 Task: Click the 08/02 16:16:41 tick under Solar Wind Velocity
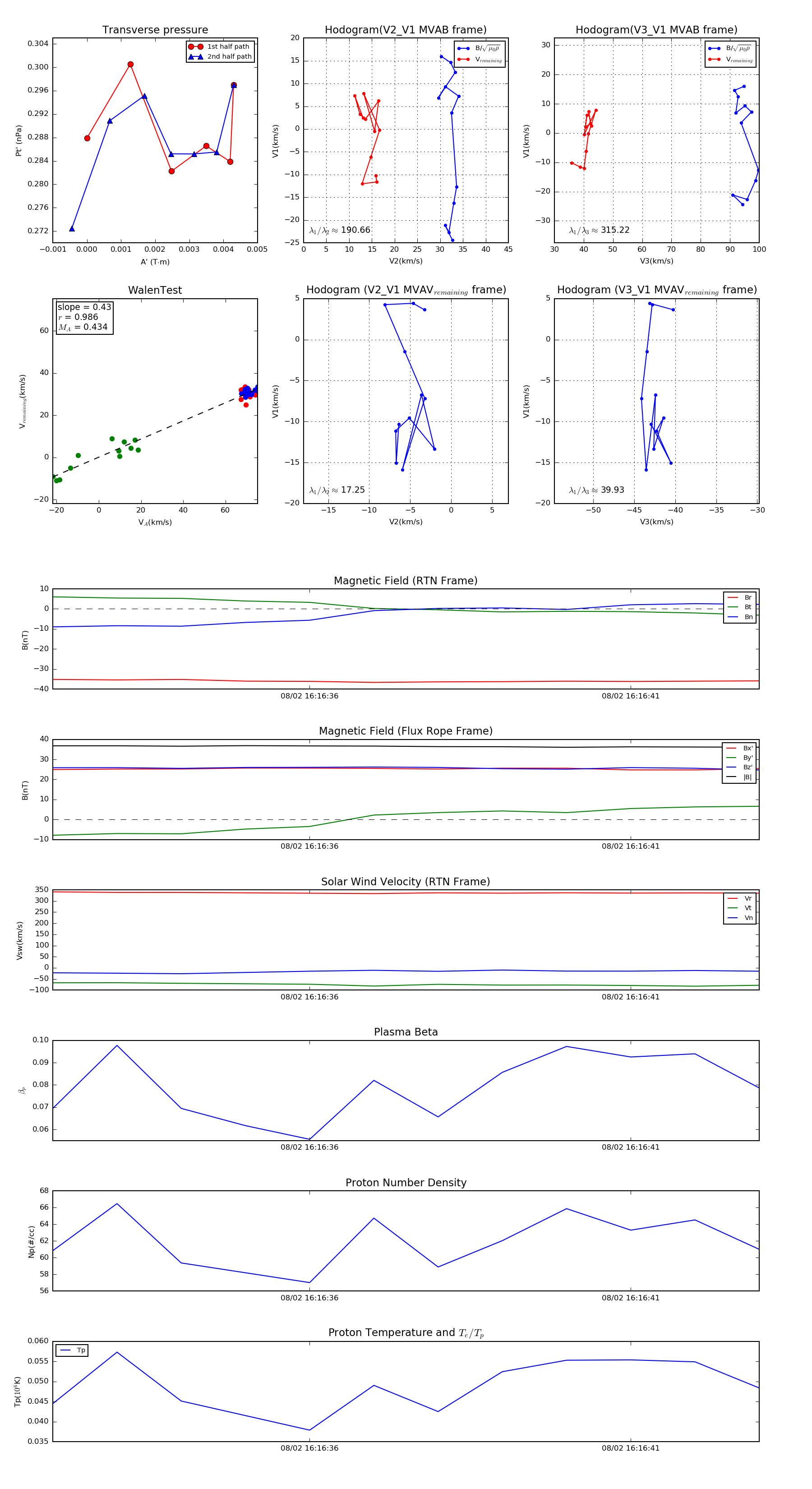[631, 997]
